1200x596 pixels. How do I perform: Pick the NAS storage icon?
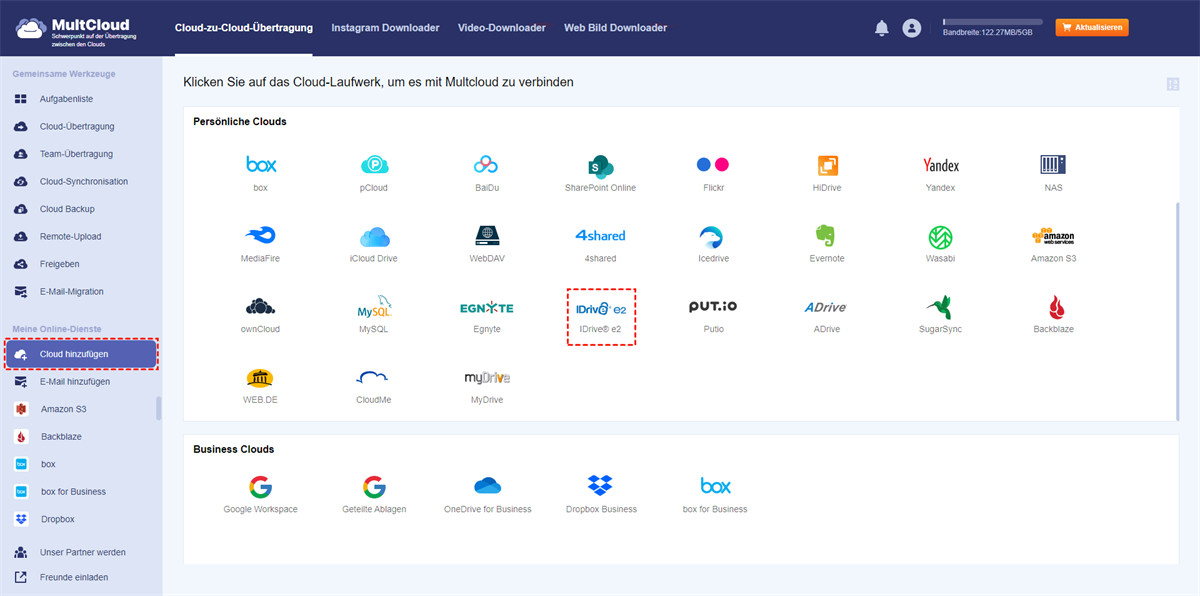click(1053, 165)
